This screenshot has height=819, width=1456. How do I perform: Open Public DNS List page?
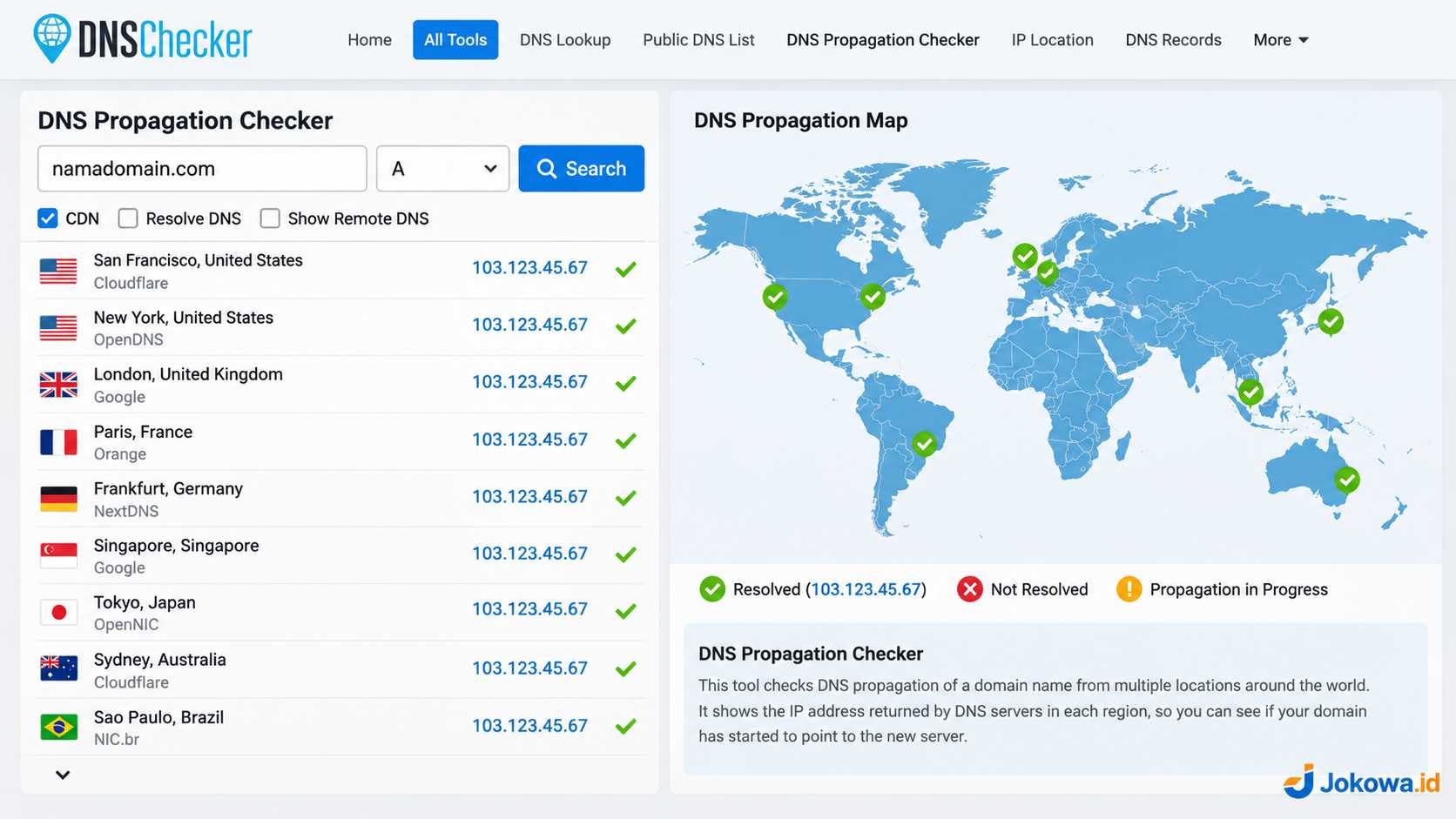[x=698, y=40]
